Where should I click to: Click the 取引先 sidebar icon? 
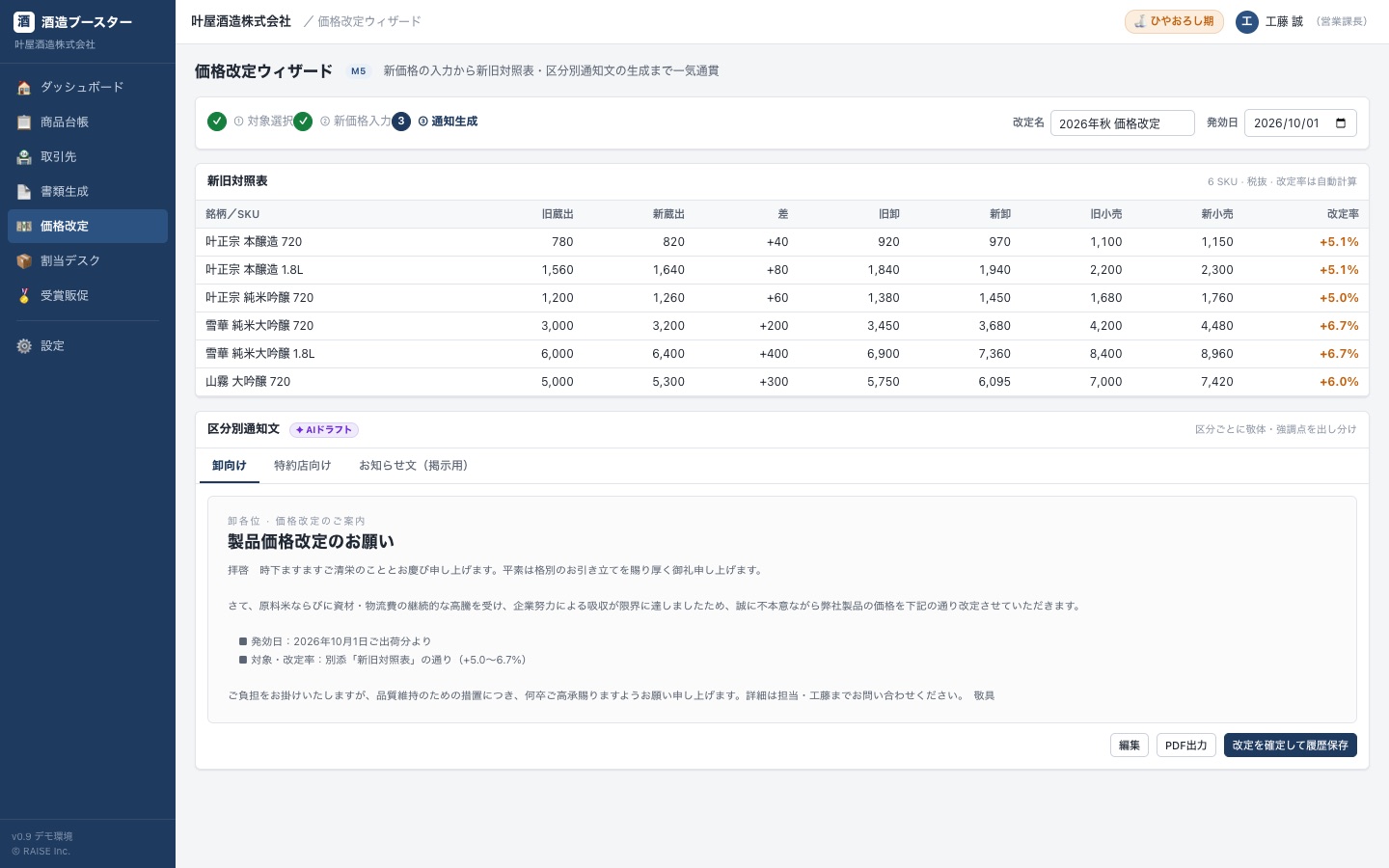[x=24, y=157]
